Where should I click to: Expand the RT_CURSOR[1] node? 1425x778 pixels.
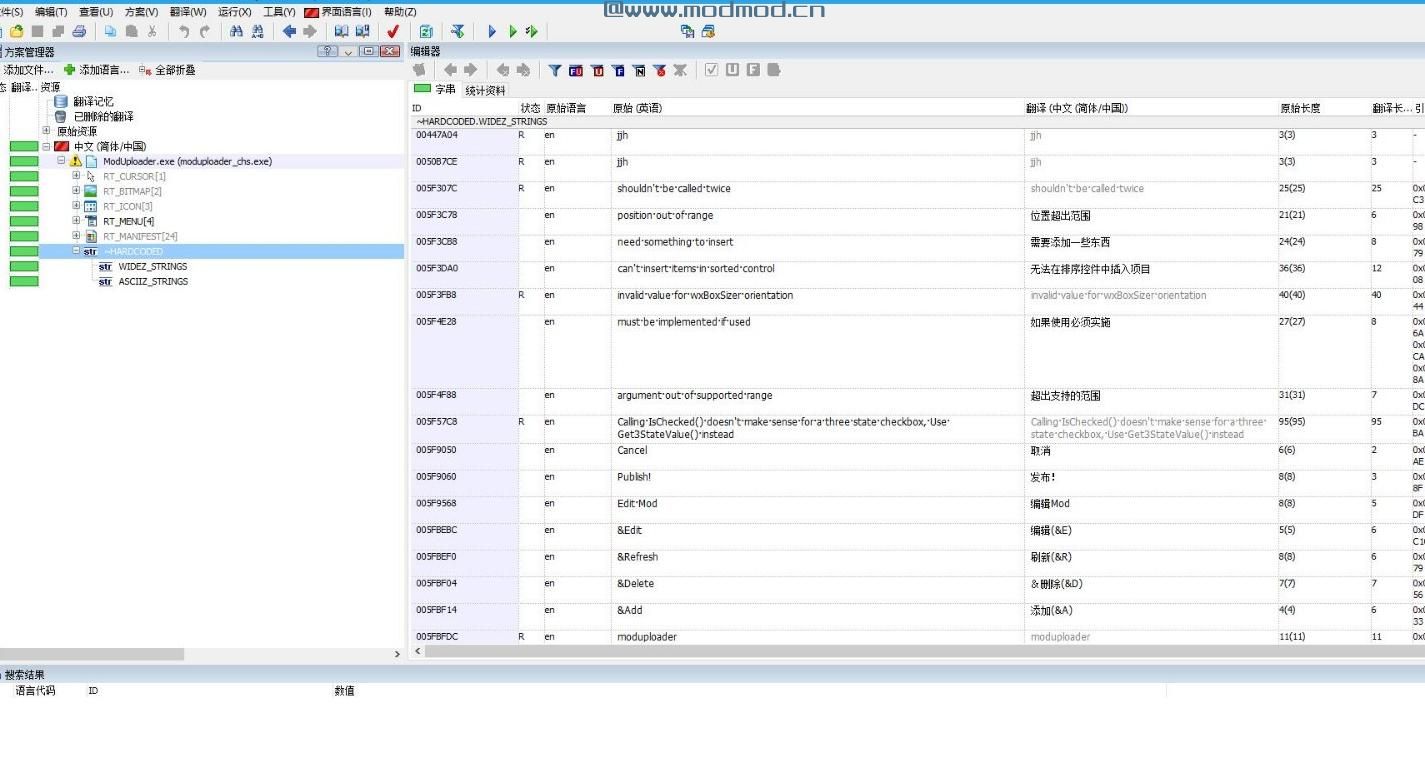pyautogui.click(x=76, y=176)
